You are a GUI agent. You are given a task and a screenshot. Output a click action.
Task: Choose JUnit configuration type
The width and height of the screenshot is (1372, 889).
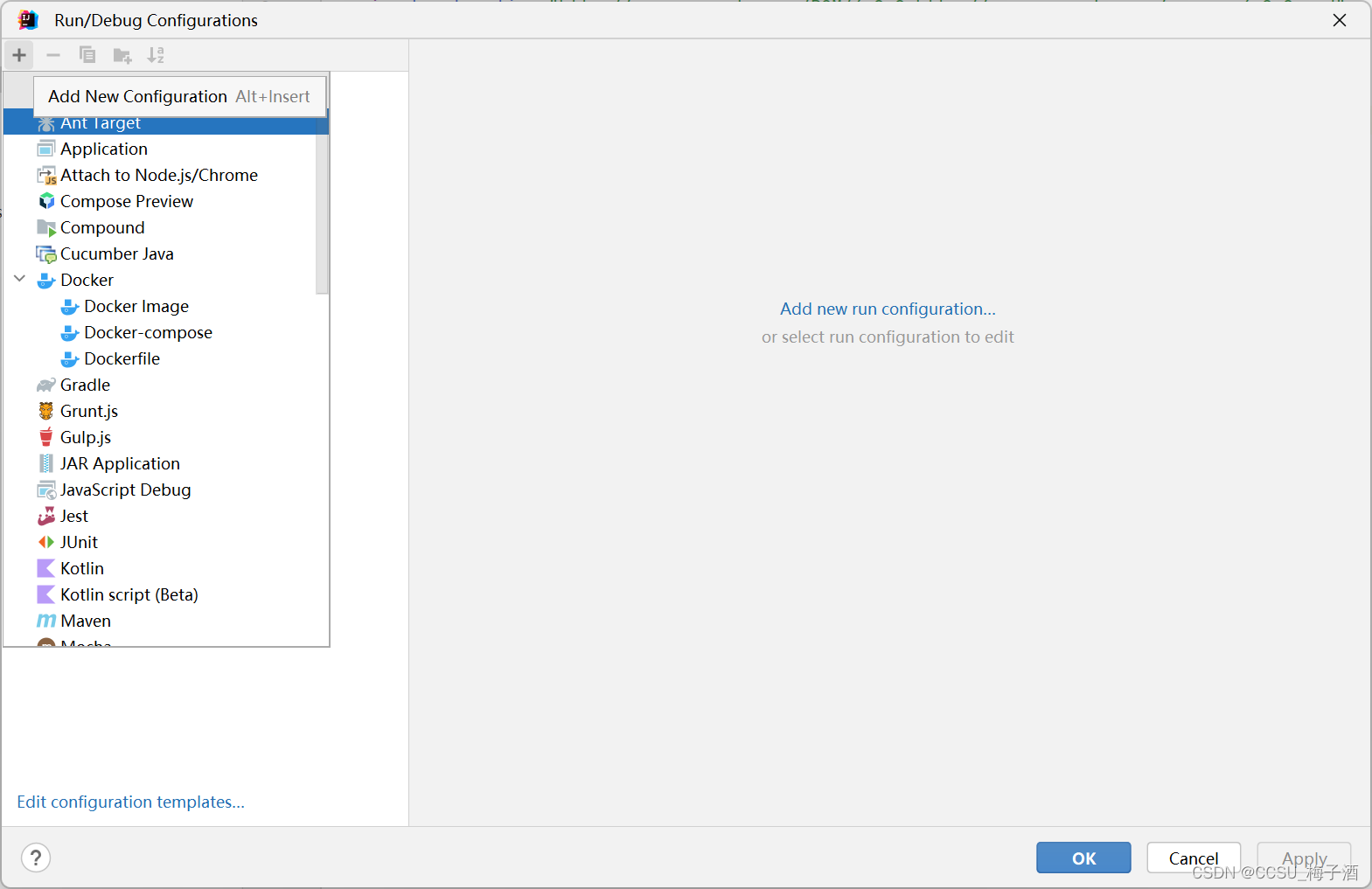(166, 542)
